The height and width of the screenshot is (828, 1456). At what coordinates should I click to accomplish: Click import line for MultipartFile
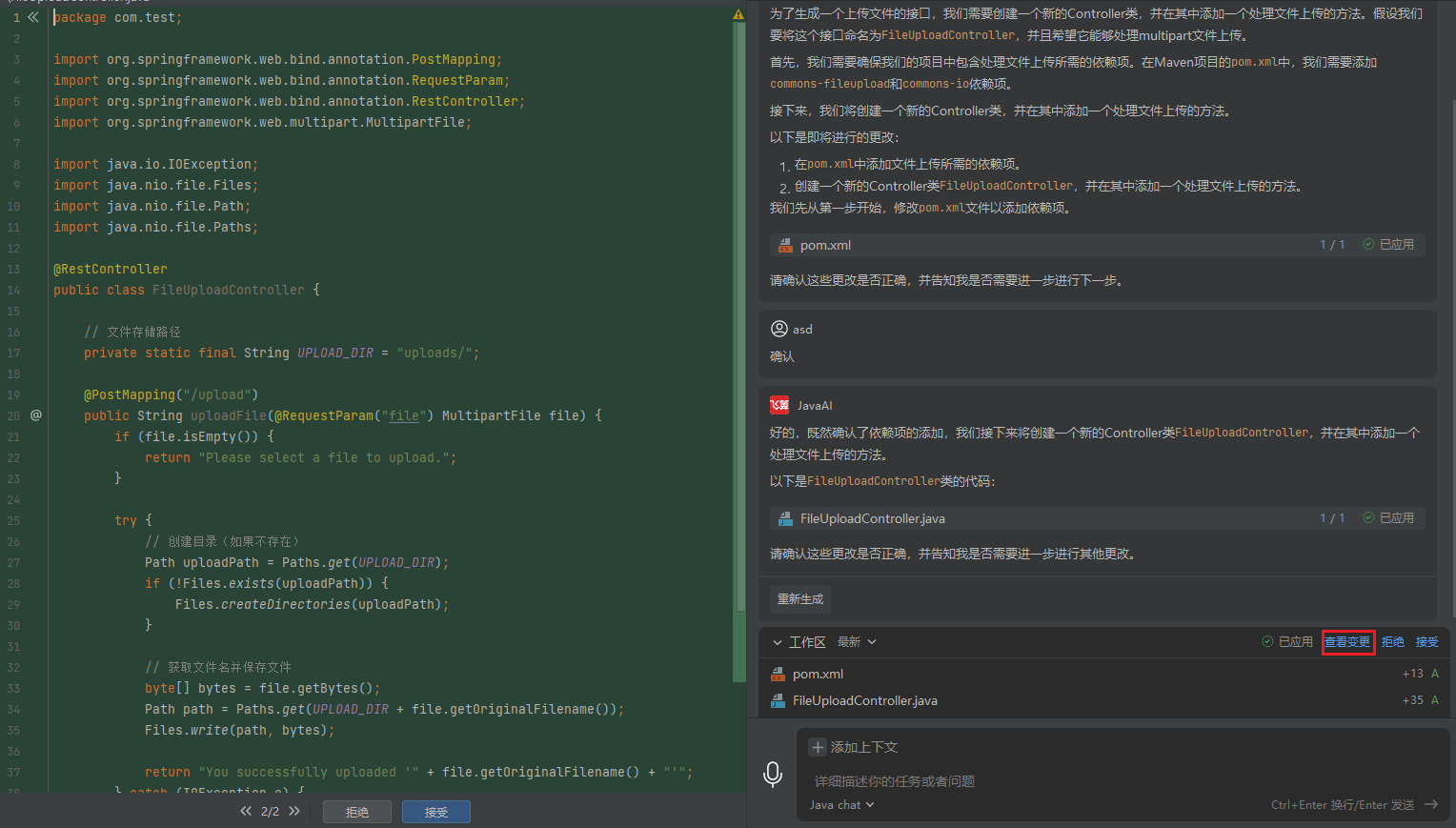[263, 122]
